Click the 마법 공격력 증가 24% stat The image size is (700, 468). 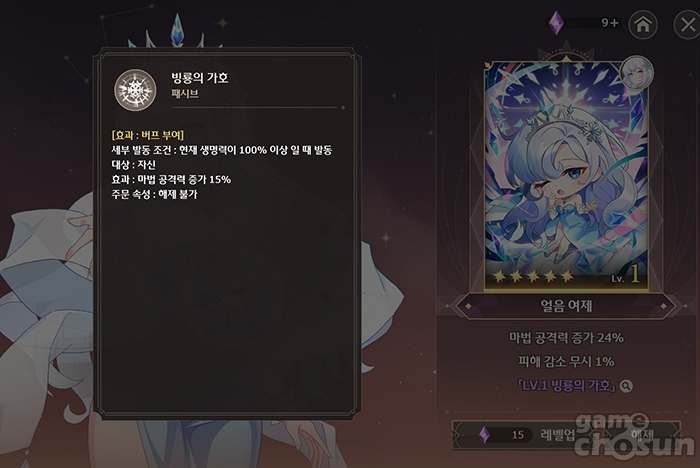coord(566,338)
